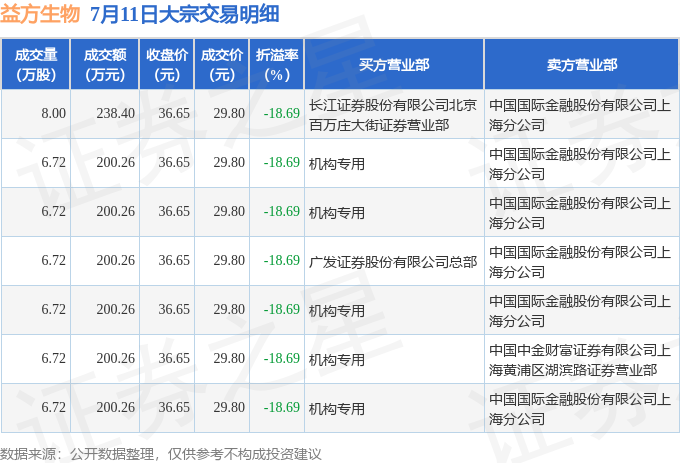Click the last row's 机构专用 buyer cell
Screen dimensions: 680x463
point(337,409)
